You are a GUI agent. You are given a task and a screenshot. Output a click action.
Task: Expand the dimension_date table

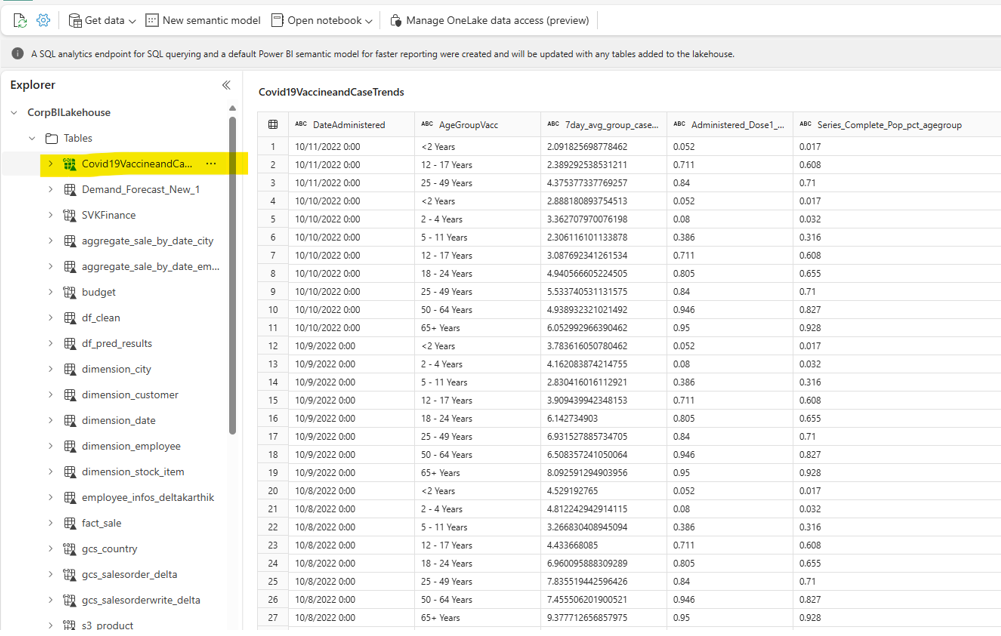pos(50,420)
